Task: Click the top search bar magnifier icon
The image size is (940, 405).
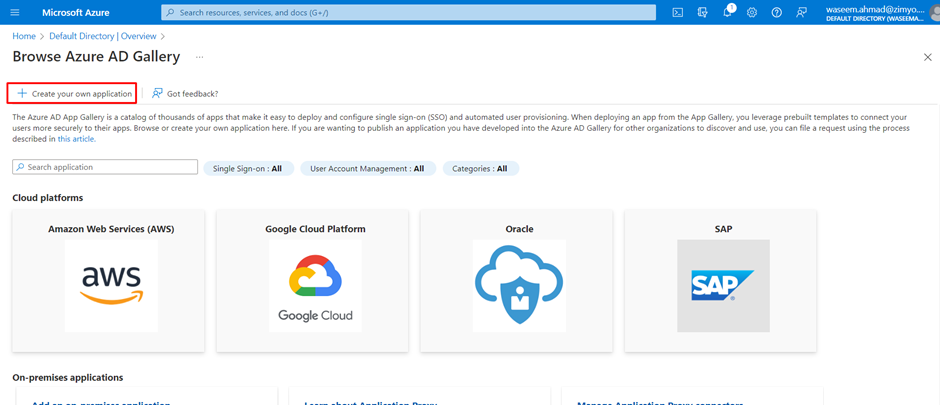Action: (x=171, y=13)
